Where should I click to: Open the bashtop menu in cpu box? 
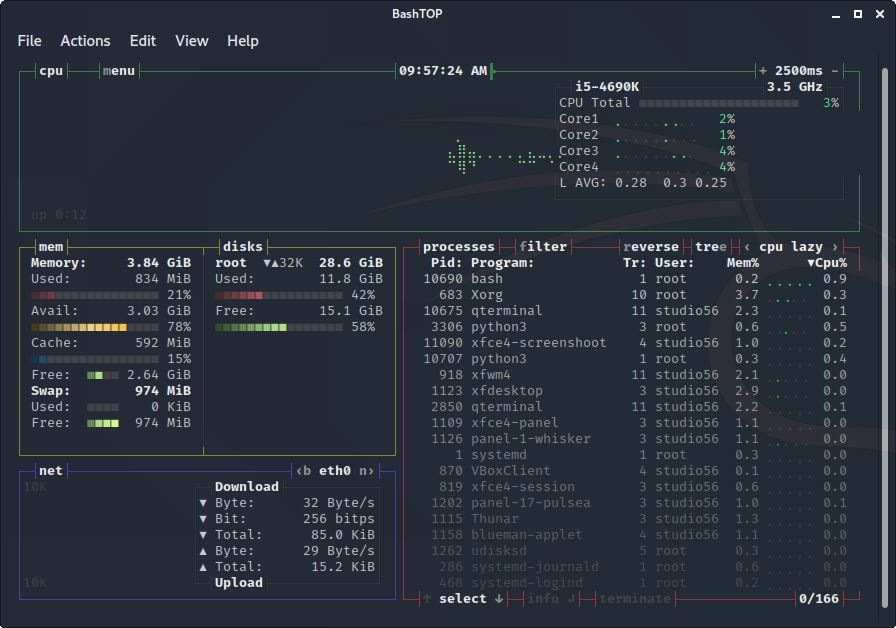coord(118,71)
